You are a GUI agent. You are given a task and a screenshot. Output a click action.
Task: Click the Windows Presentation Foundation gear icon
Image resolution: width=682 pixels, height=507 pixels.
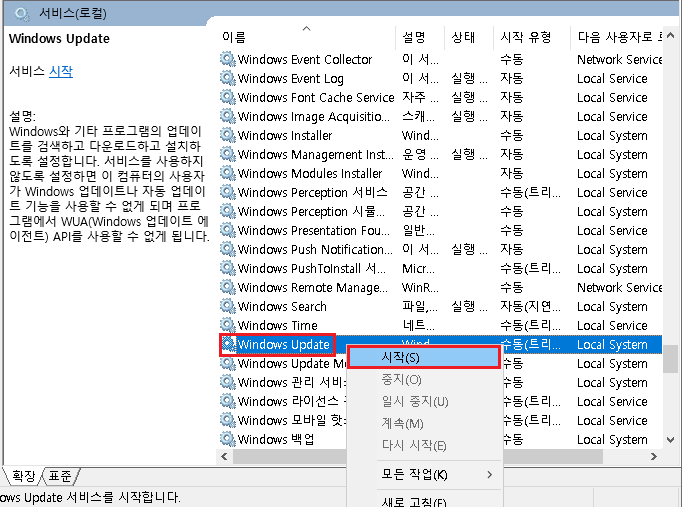(227, 230)
